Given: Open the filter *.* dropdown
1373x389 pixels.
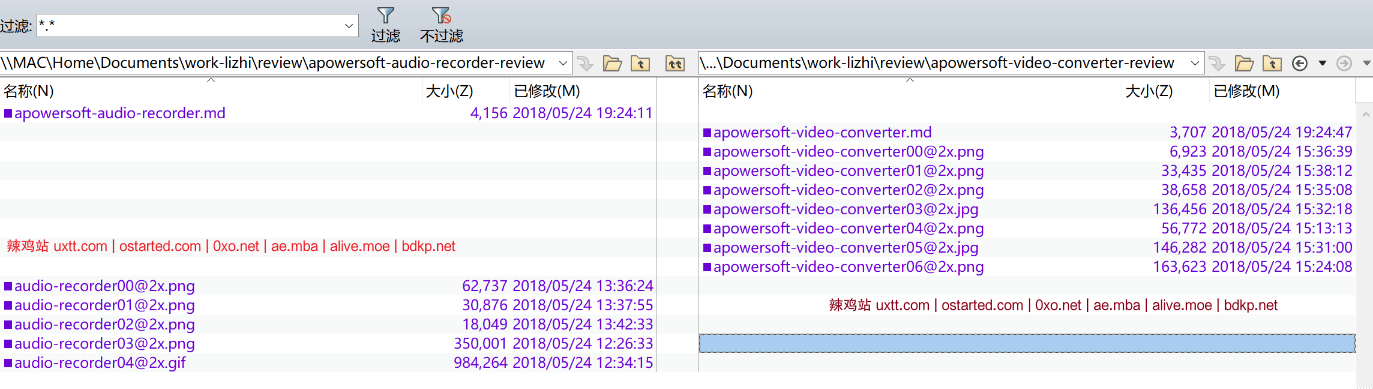Looking at the screenshot, I should point(349,26).
